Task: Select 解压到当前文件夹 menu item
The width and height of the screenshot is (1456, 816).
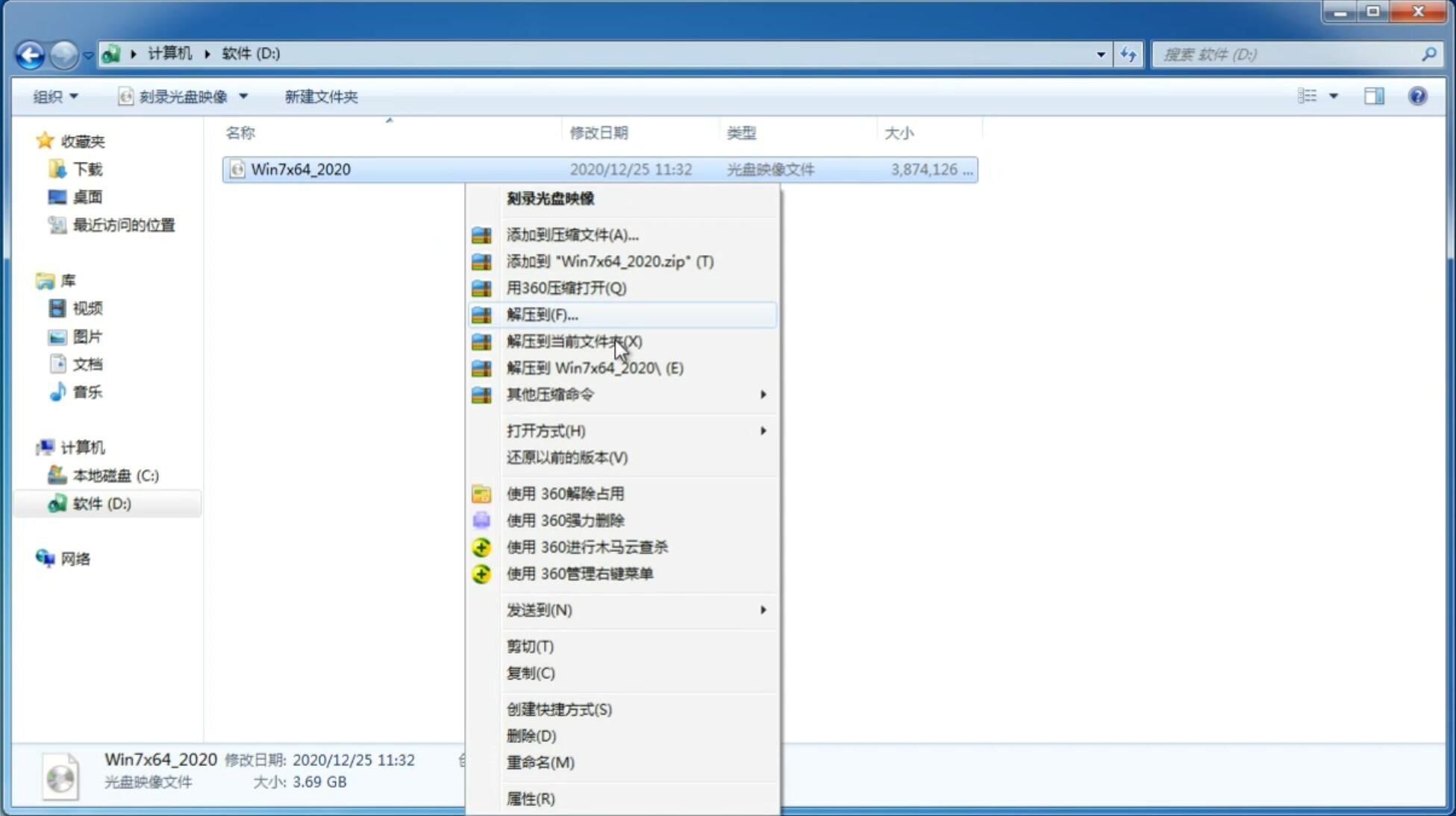Action: 574,341
